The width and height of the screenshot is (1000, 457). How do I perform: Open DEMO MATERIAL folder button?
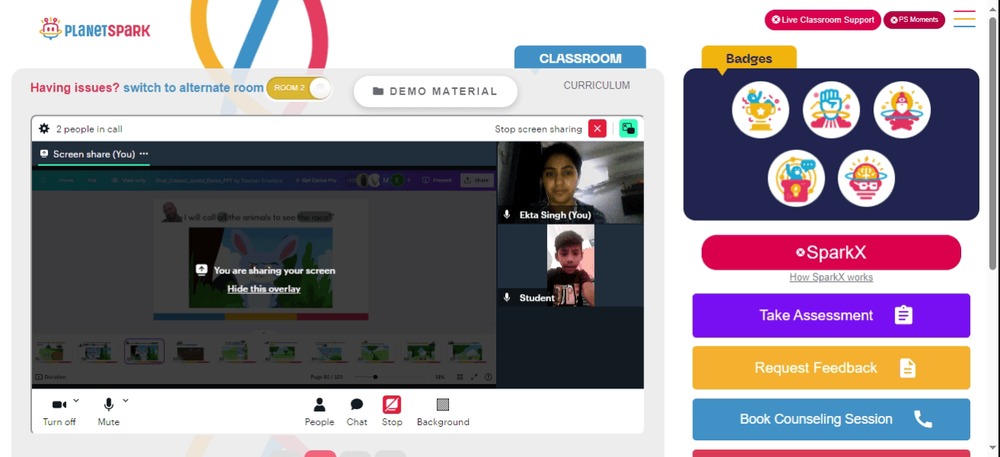436,91
